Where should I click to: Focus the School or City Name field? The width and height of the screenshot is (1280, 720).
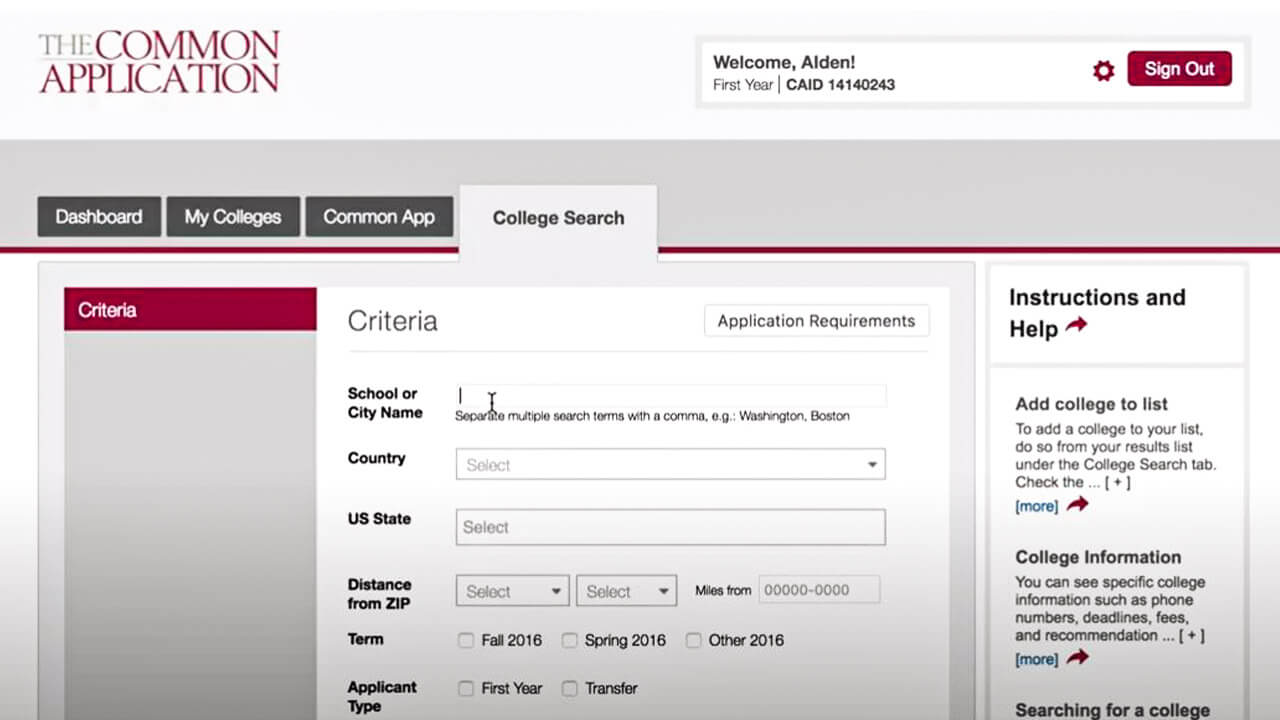pyautogui.click(x=670, y=396)
